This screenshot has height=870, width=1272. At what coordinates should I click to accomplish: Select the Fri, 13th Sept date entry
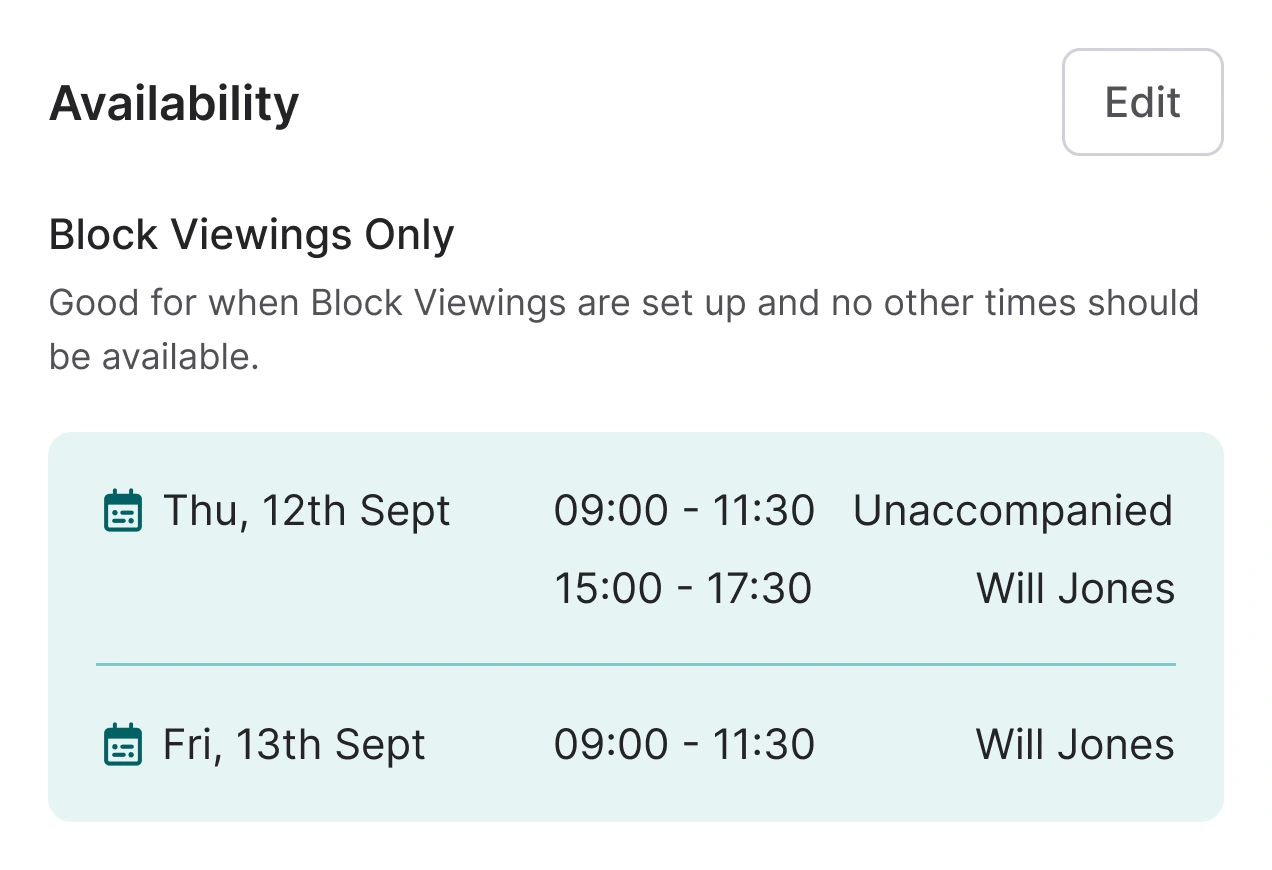coord(293,745)
